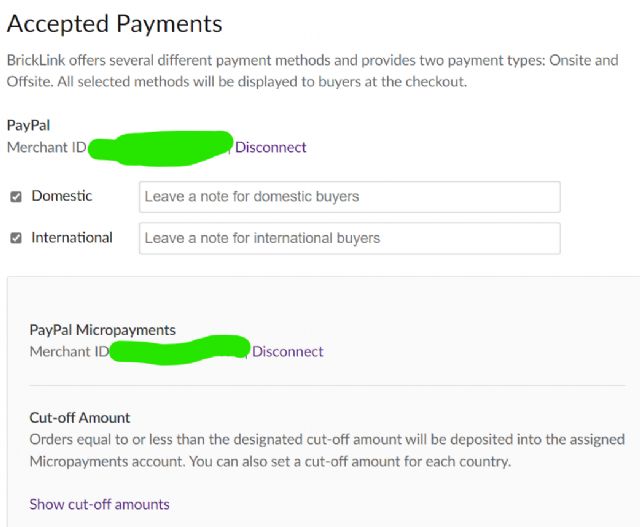The height and width of the screenshot is (527, 640).
Task: Click the cut-off amount explanation paragraph
Action: [x=327, y=450]
